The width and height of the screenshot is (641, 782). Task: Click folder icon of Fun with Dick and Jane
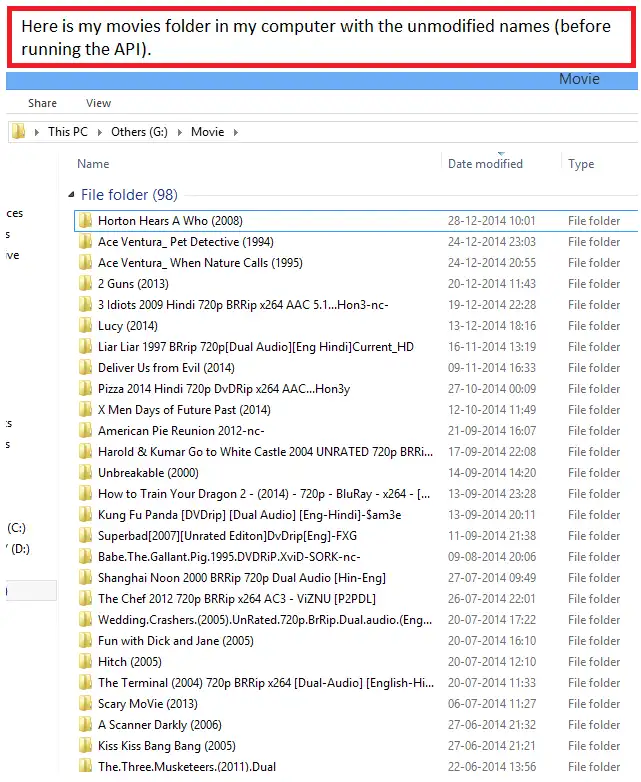(x=86, y=640)
